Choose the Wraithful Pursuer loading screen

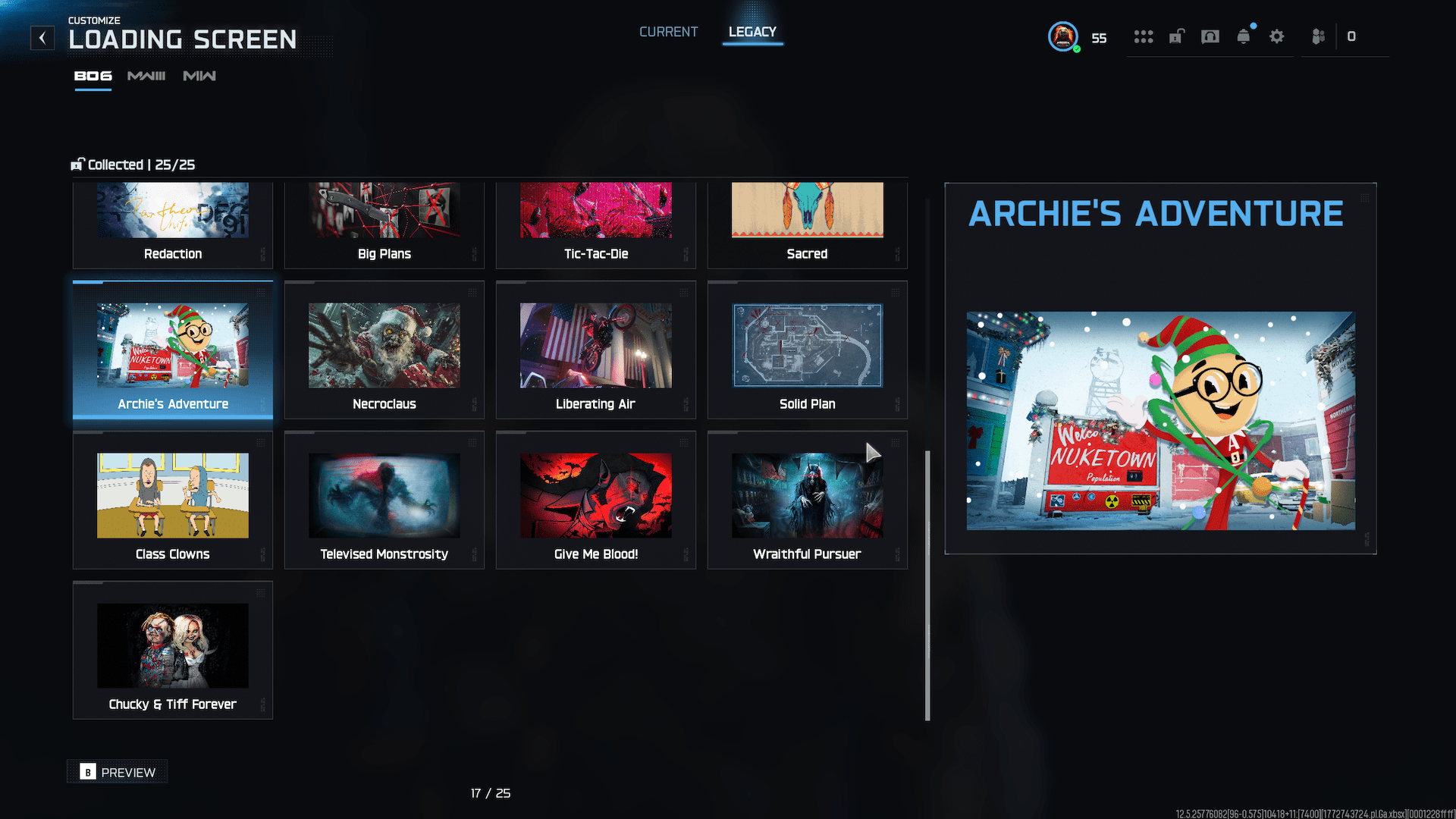[807, 500]
